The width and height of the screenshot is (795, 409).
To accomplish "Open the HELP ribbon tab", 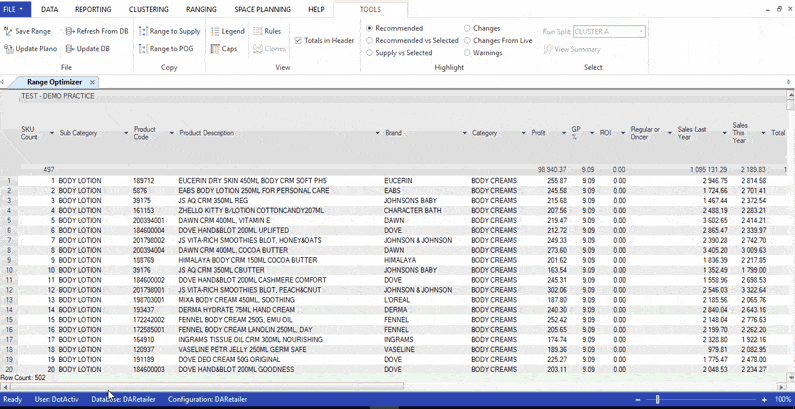I will [316, 9].
